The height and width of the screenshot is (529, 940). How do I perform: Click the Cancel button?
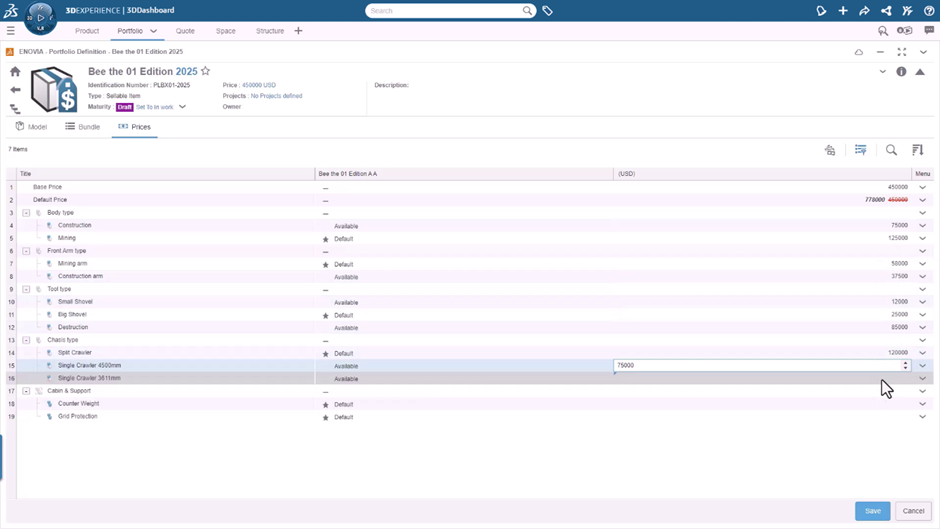tap(913, 511)
